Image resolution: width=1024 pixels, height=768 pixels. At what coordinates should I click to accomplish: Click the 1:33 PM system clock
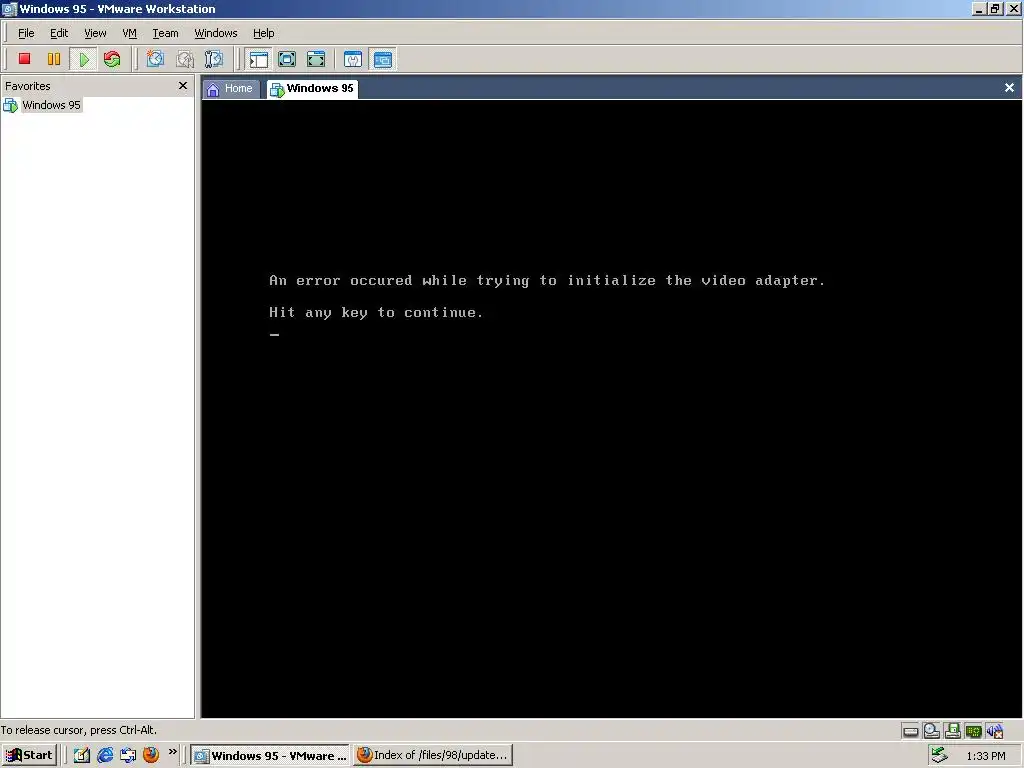(x=985, y=756)
